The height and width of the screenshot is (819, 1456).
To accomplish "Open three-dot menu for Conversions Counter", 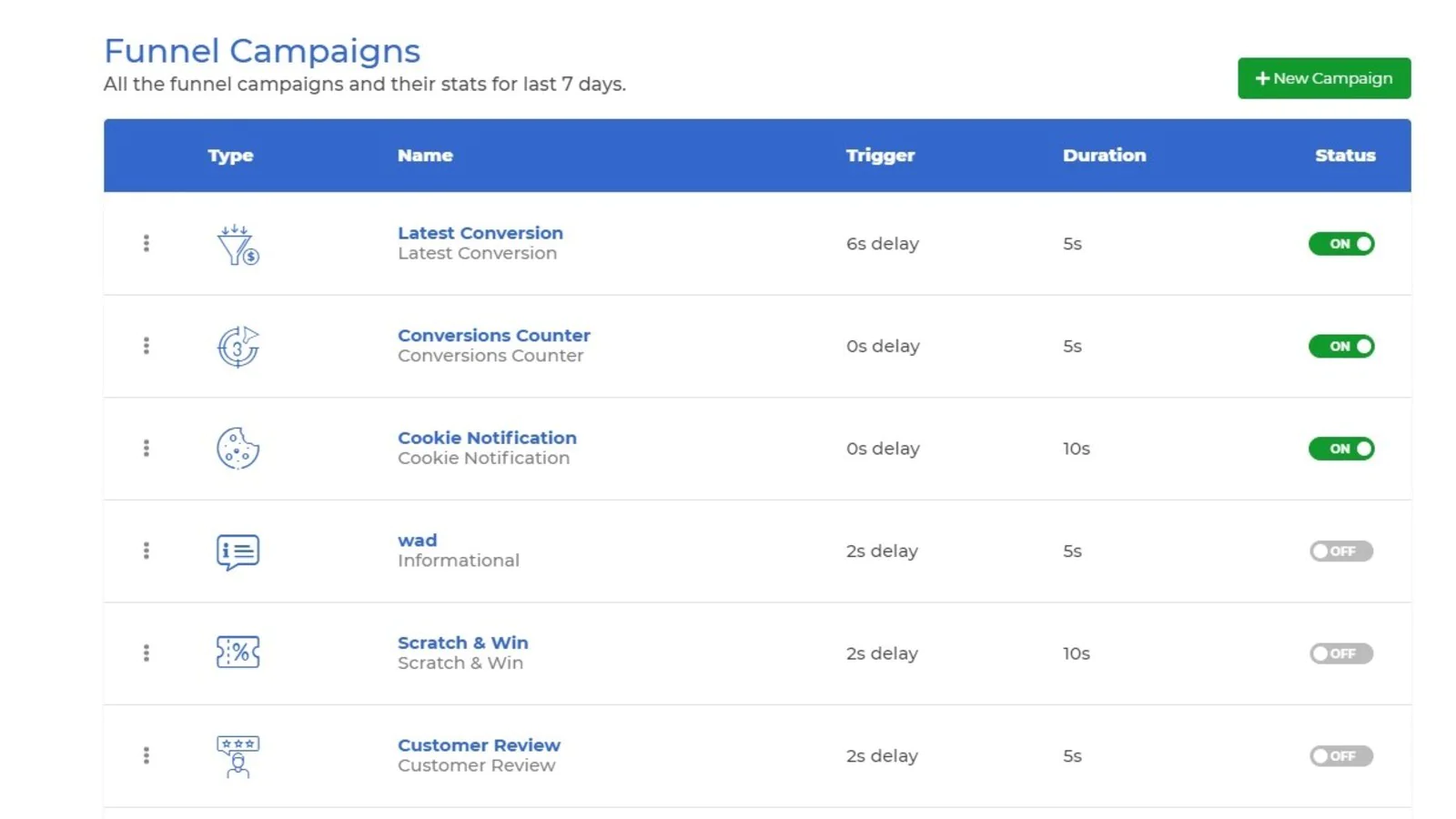I will [146, 346].
